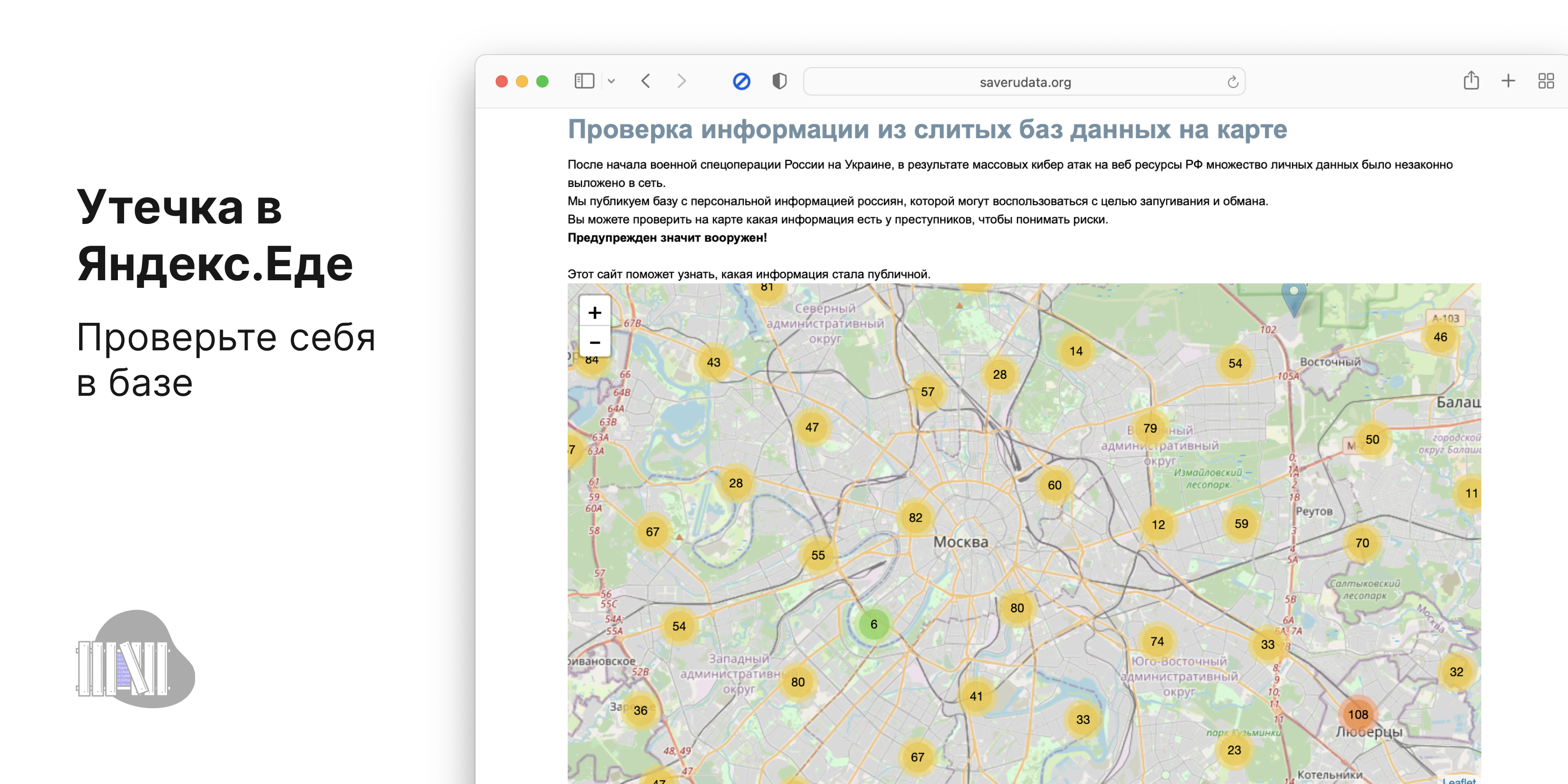This screenshot has height=784, width=1568.
Task: Click the cluster marked 55
Action: pyautogui.click(x=818, y=555)
